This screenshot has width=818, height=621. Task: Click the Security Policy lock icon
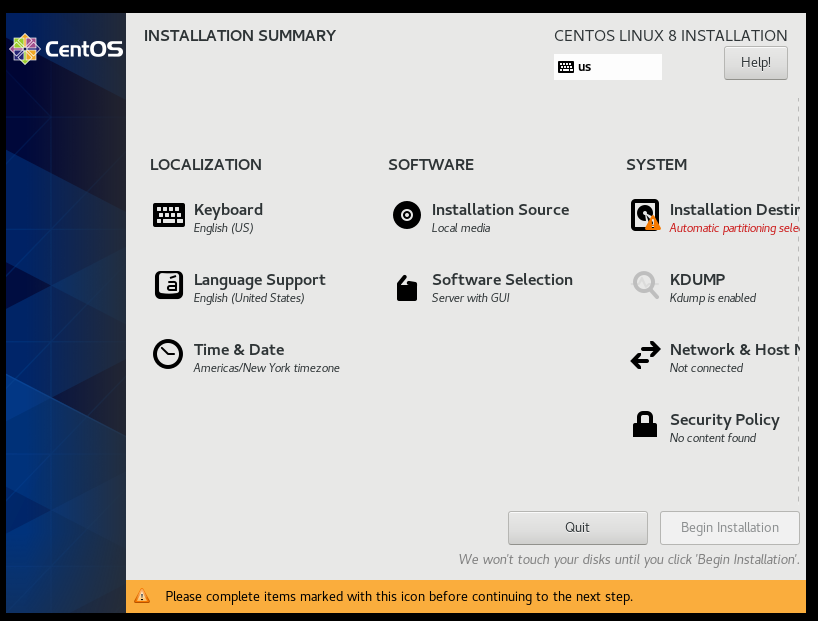(645, 425)
